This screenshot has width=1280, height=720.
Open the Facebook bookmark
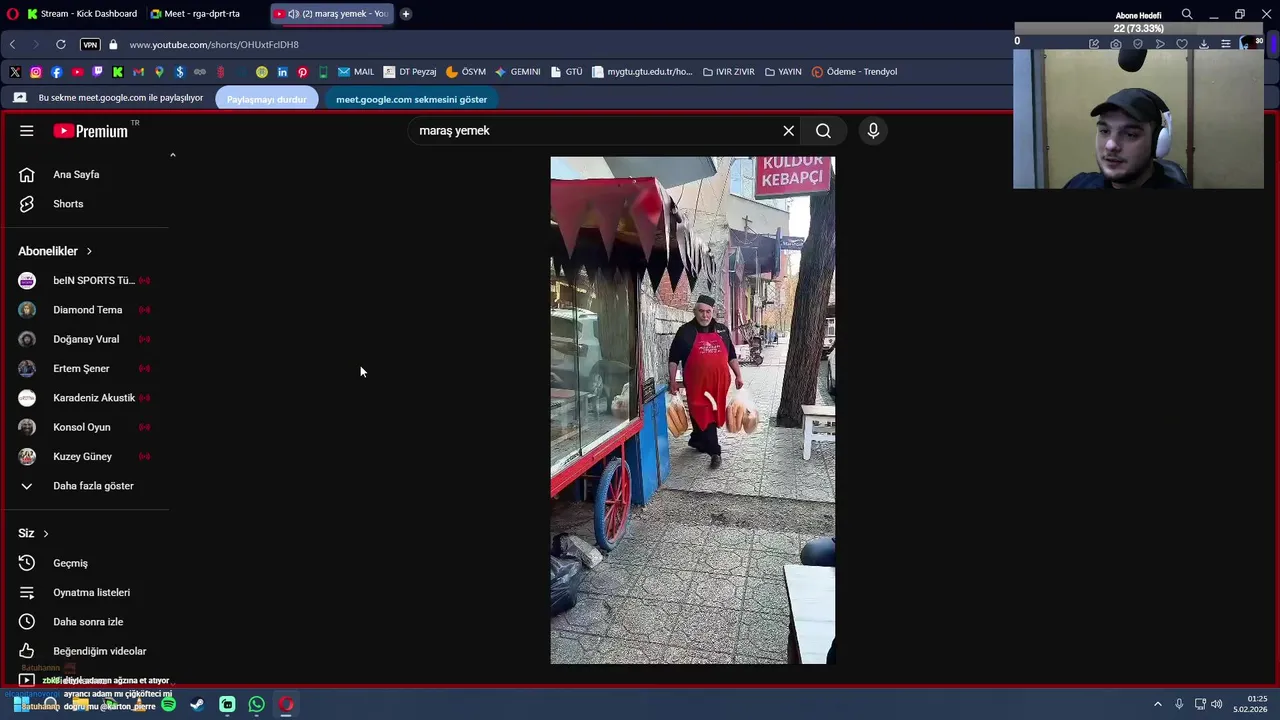pyautogui.click(x=56, y=72)
